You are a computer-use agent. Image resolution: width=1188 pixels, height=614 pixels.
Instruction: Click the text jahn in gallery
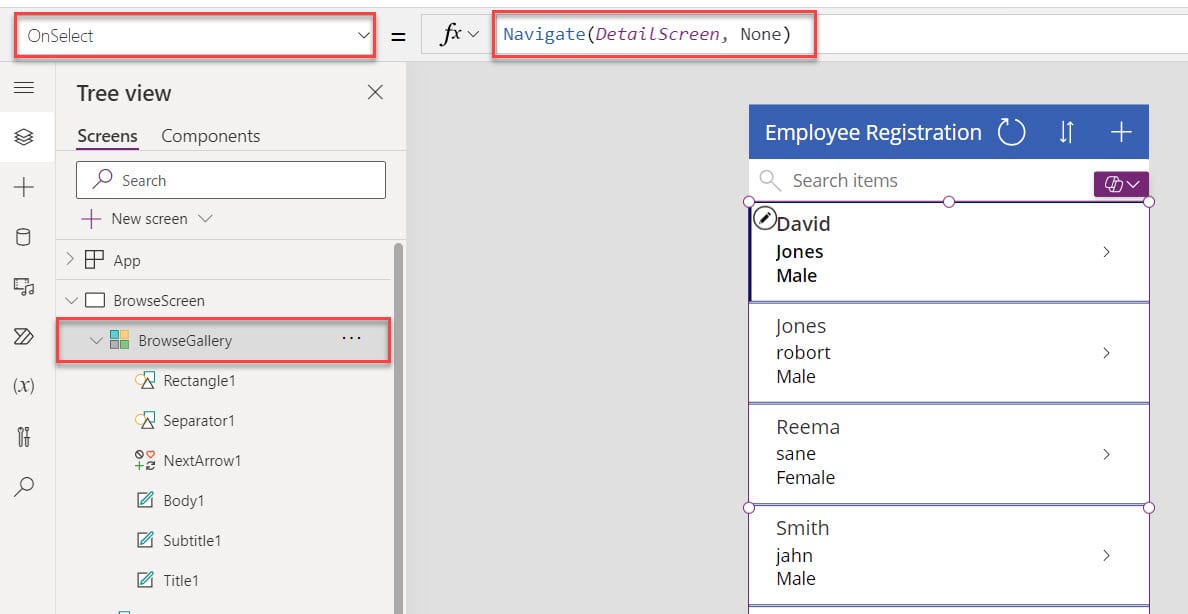tap(794, 555)
